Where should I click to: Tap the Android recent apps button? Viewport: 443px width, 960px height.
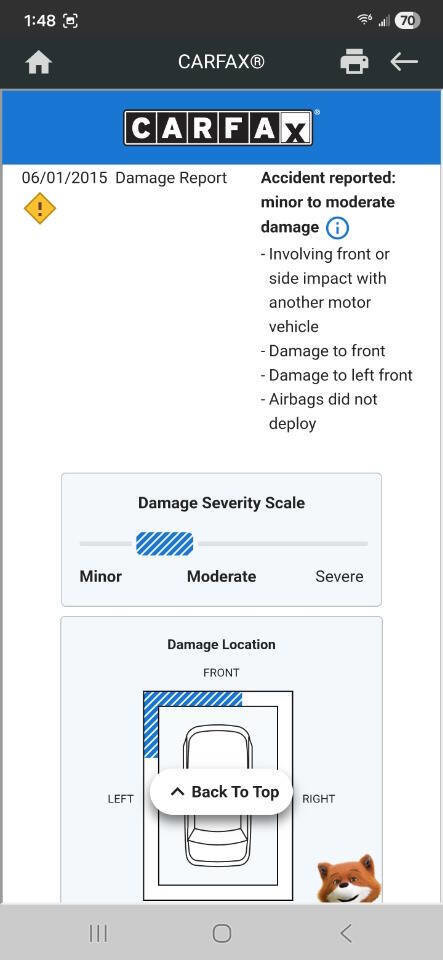coord(98,933)
